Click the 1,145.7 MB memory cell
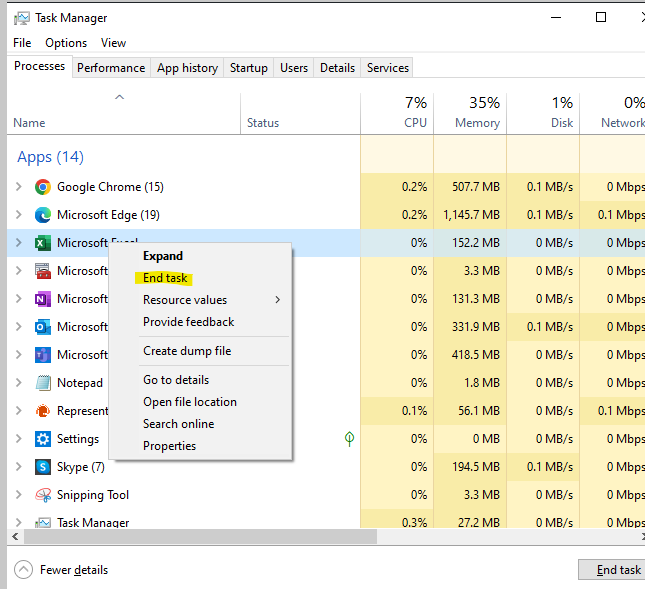The image size is (645, 589). [x=471, y=215]
